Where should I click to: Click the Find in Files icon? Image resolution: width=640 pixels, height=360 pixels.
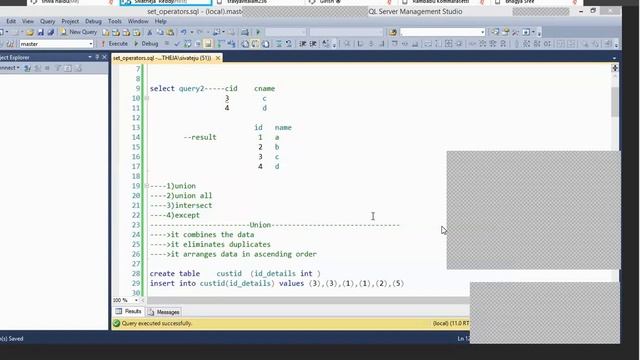point(393,32)
